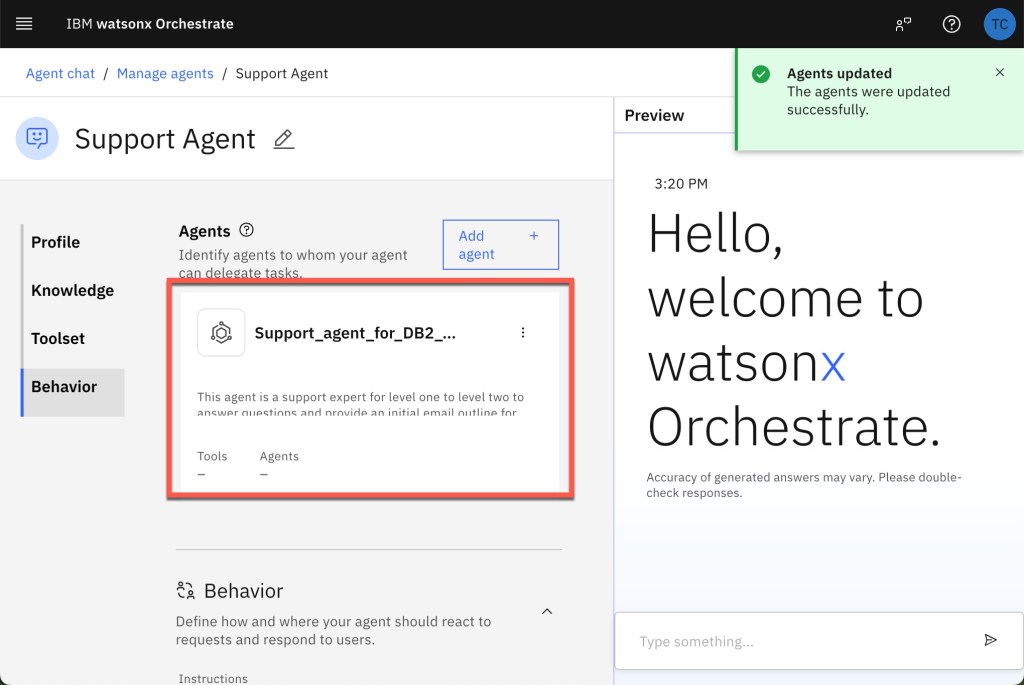Screen dimensions: 1024x685
Task: Select the Behavior side tab
Action: 64,387
